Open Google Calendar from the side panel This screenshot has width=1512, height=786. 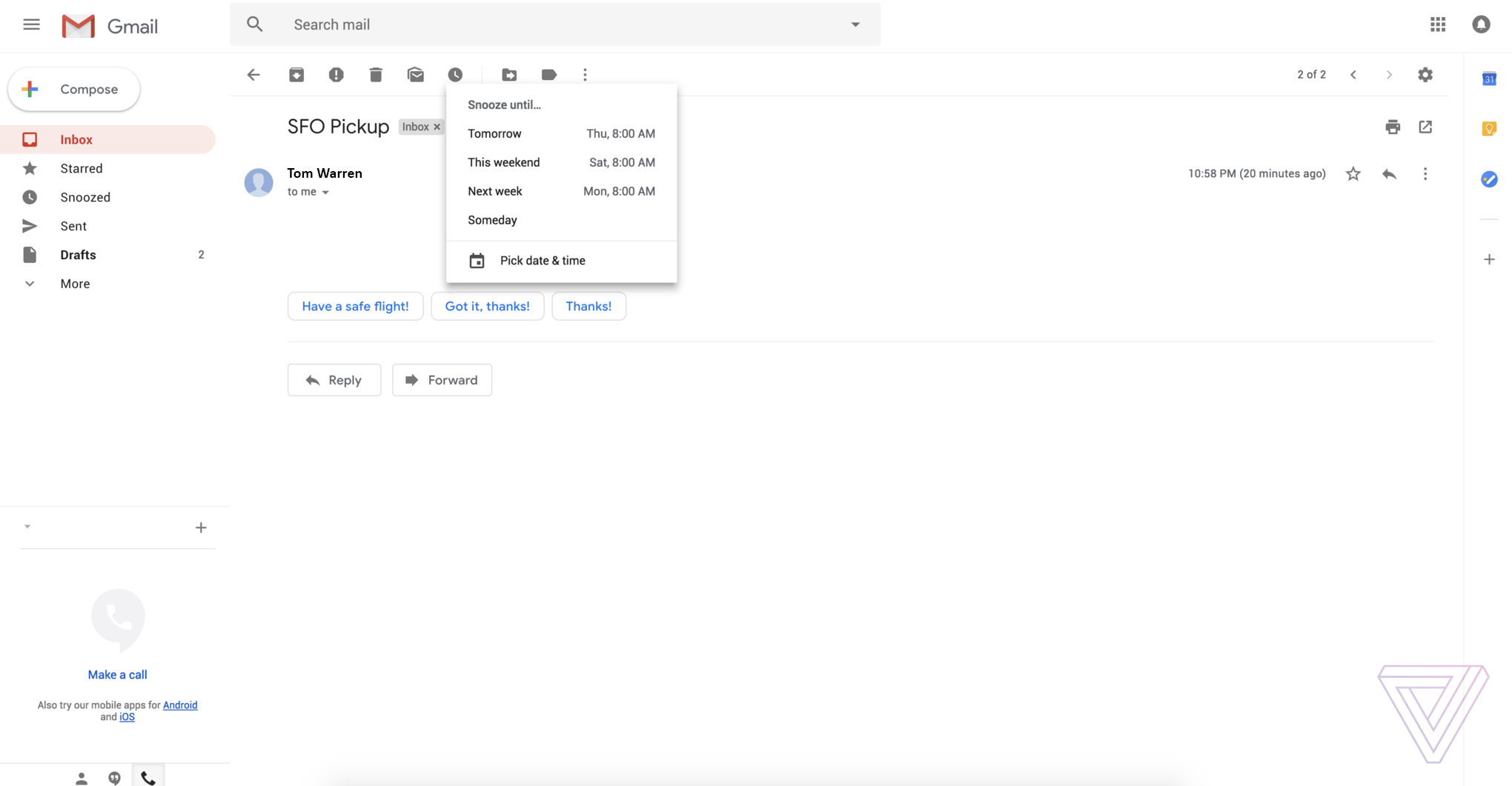(x=1491, y=79)
